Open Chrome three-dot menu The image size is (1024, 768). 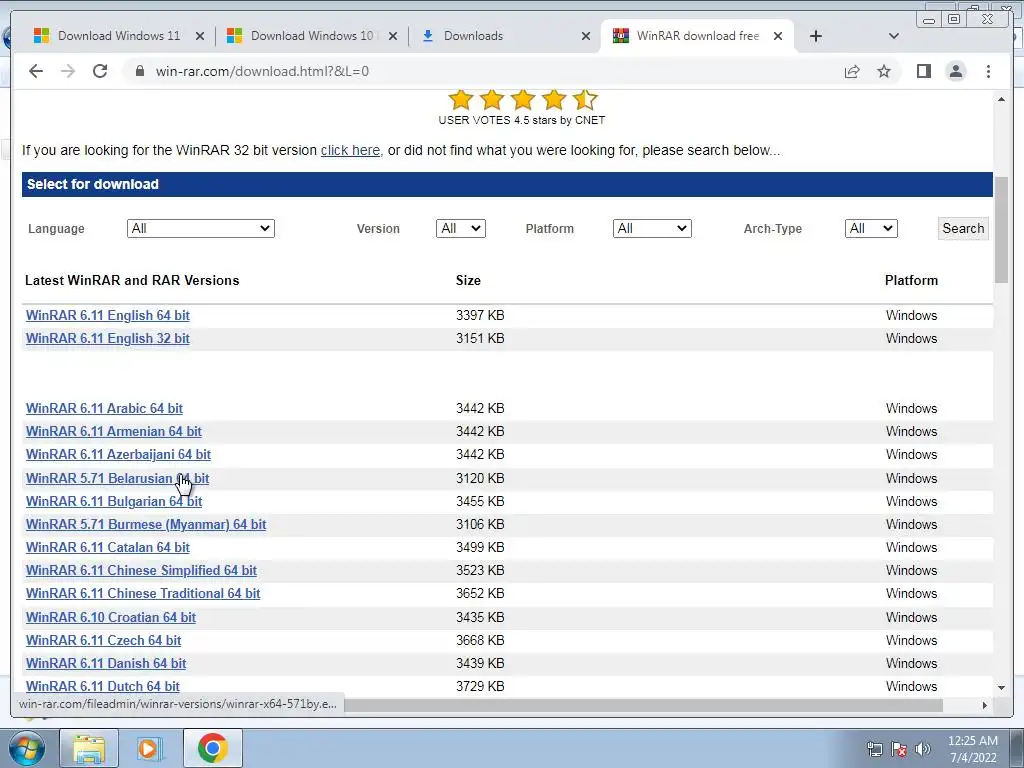coord(988,71)
